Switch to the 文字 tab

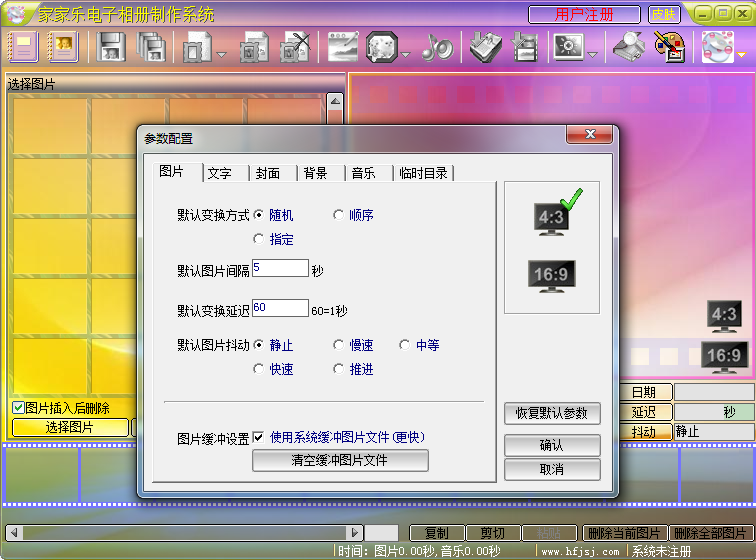(220, 173)
